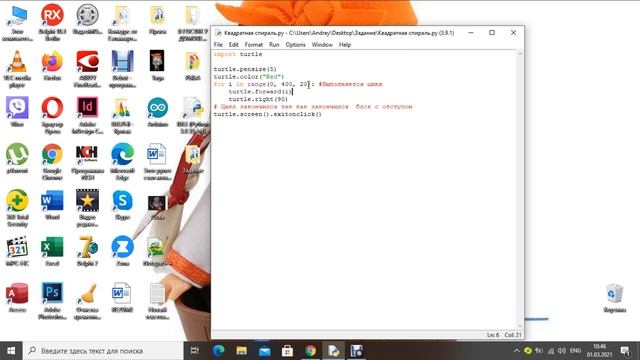
Task: Open the Run menu in IDLE
Action: pyautogui.click(x=274, y=44)
